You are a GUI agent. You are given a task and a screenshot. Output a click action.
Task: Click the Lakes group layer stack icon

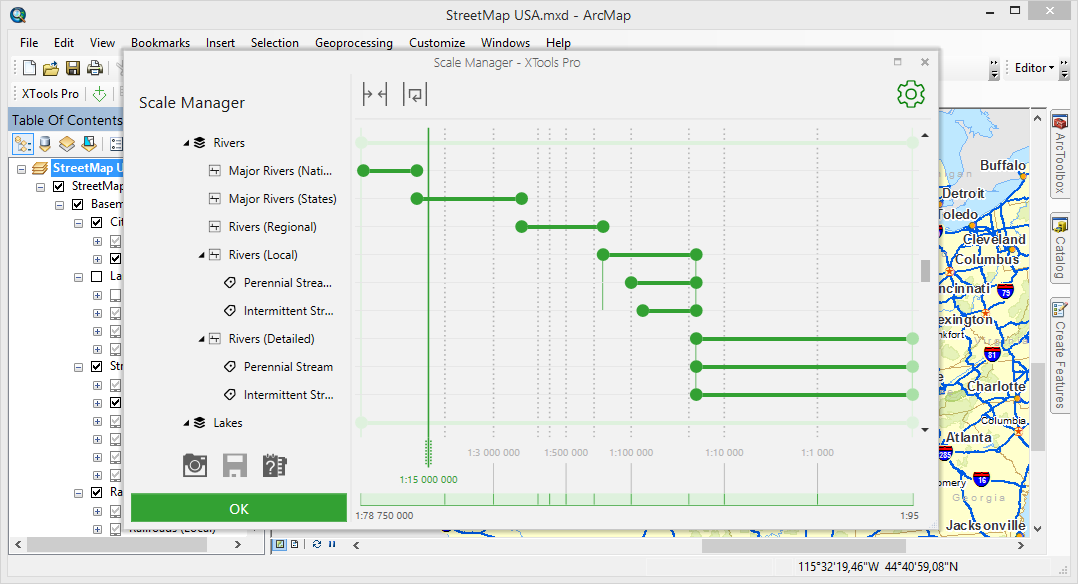(x=199, y=422)
